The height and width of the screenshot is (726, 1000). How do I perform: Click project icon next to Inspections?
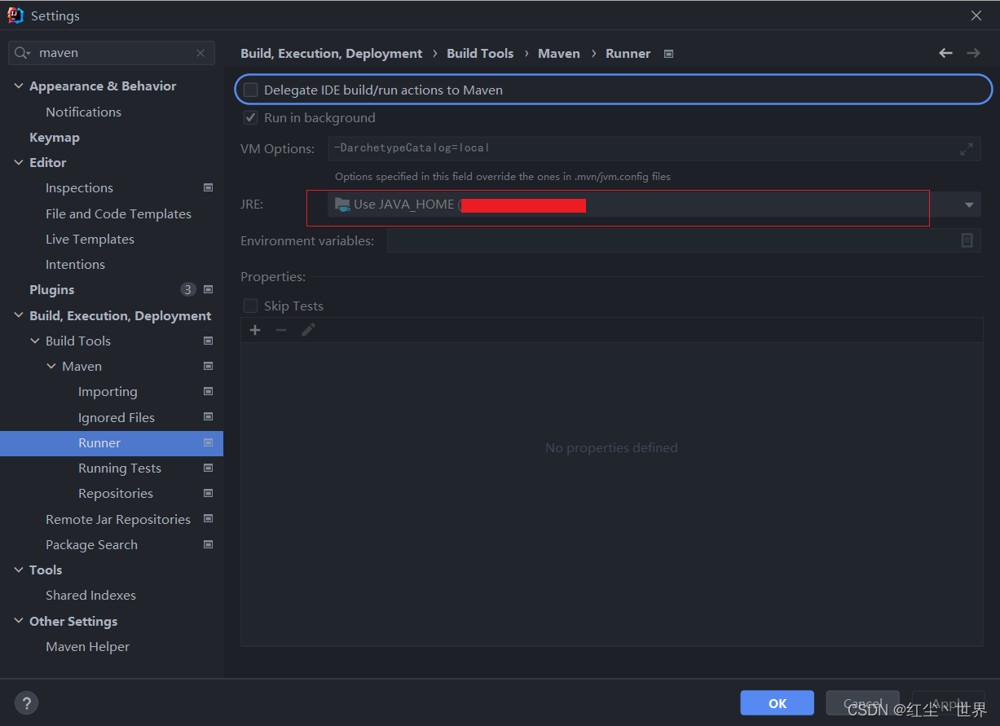(208, 188)
